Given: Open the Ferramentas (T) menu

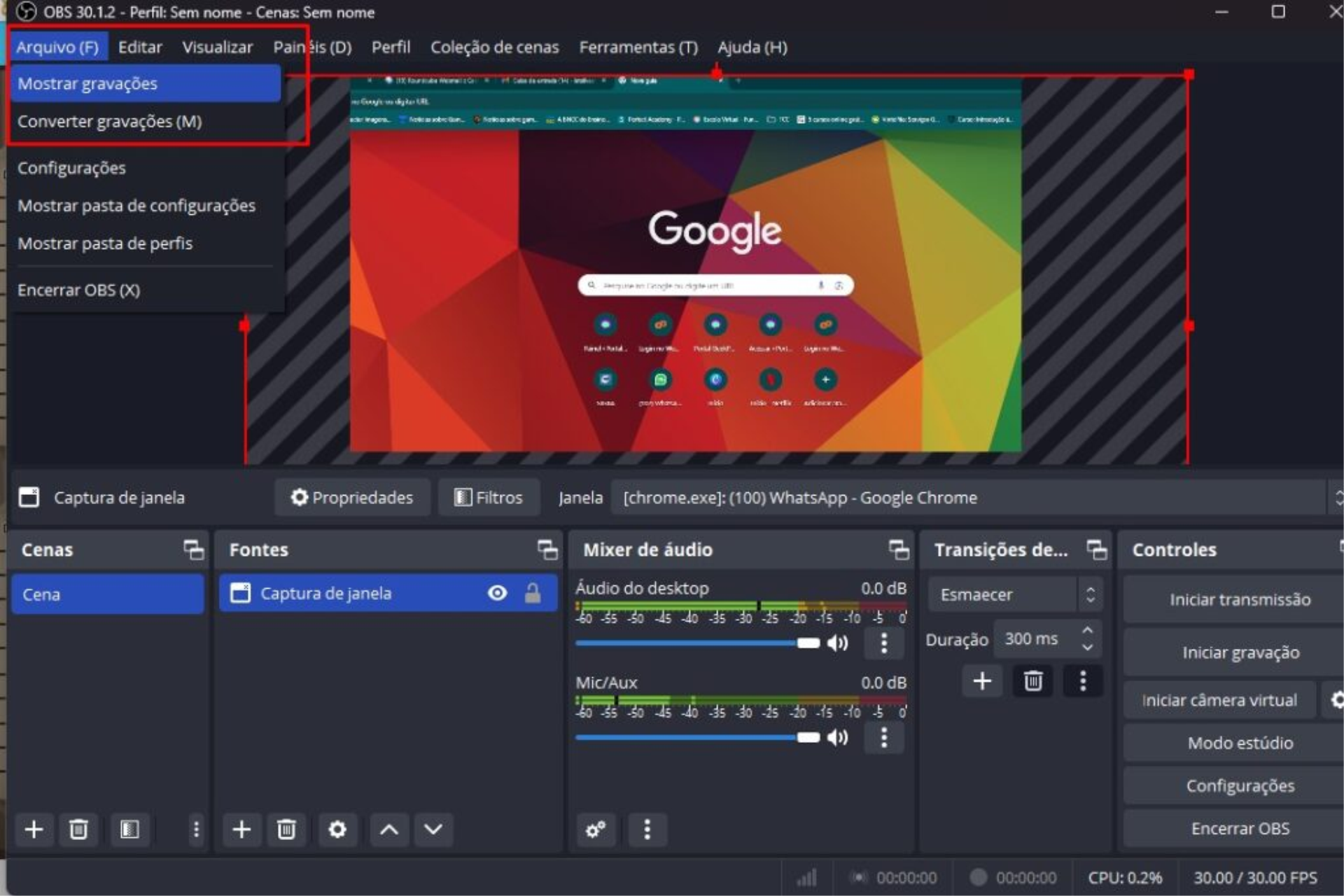Looking at the screenshot, I should 638,47.
